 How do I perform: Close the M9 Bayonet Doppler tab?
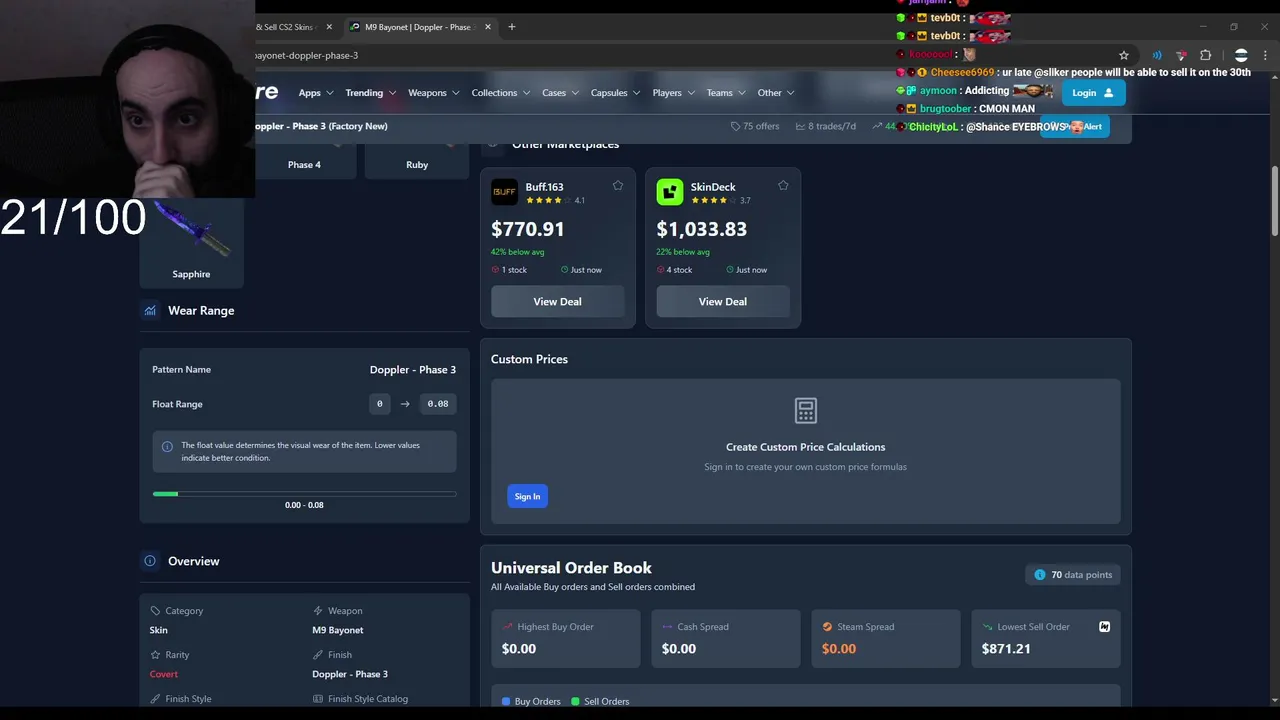pos(488,27)
